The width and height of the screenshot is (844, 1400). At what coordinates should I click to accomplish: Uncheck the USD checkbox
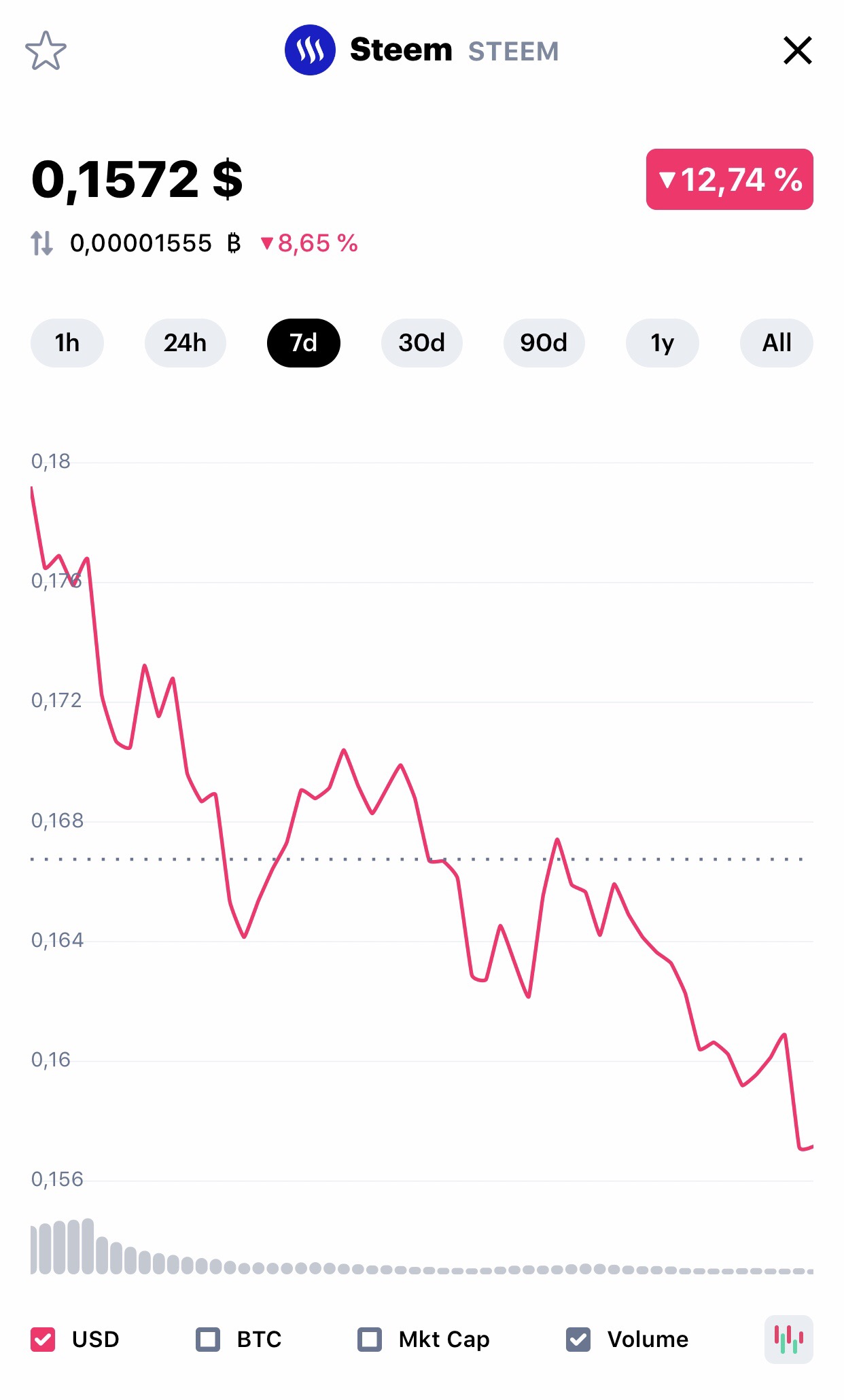click(43, 1339)
